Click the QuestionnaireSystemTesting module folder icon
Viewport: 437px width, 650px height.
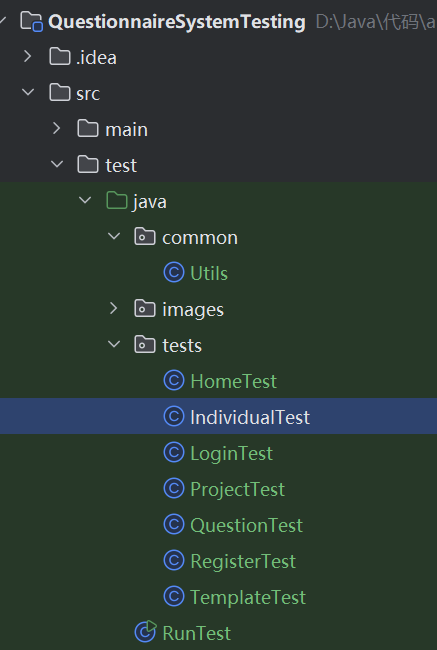pyautogui.click(x=32, y=21)
